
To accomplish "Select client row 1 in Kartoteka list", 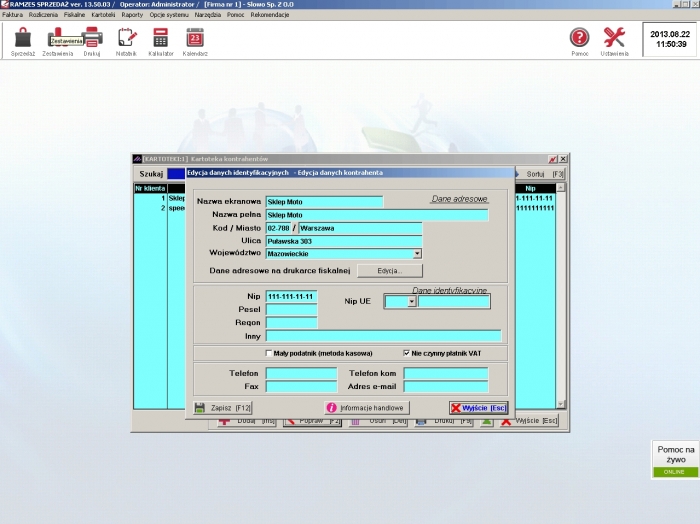I will [159, 198].
